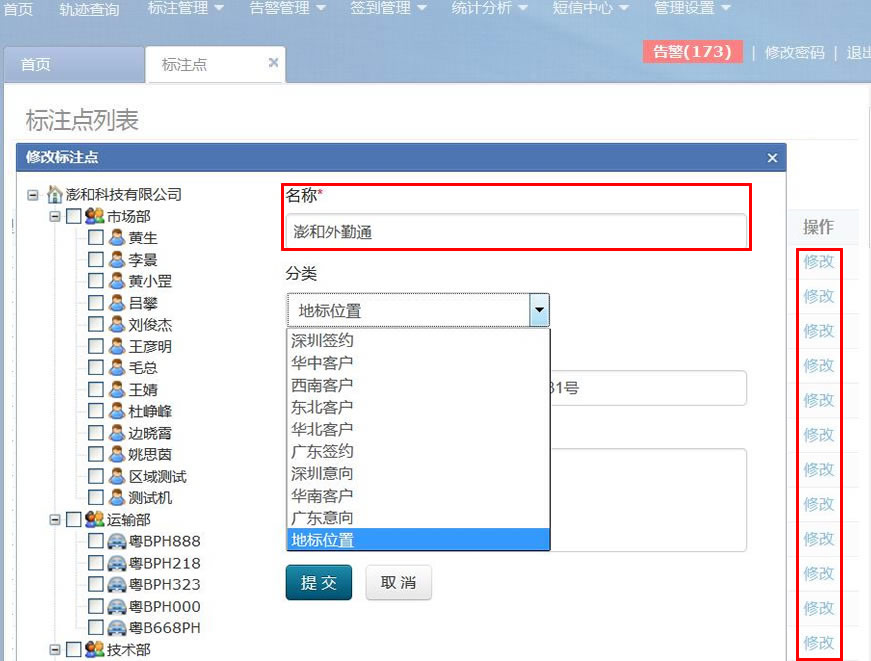Click the car icon beside 粤BPH323

pyautogui.click(x=117, y=584)
